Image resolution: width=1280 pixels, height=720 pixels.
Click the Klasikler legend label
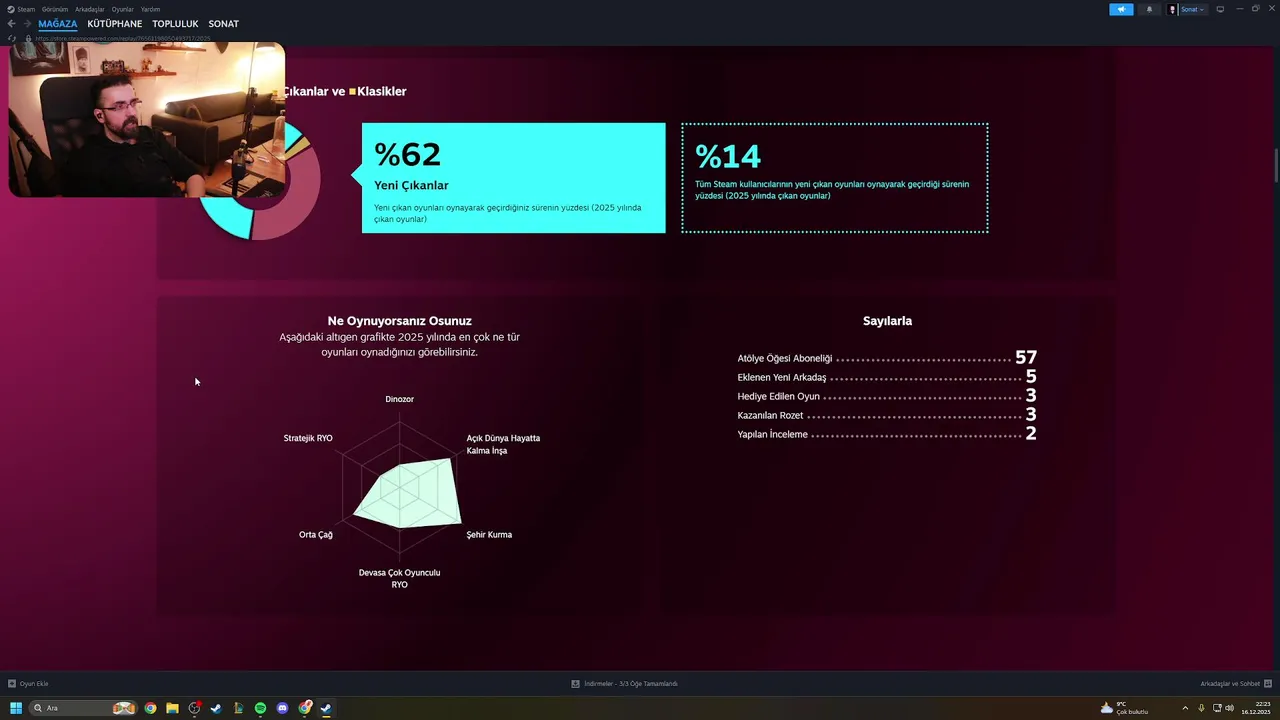(x=381, y=91)
